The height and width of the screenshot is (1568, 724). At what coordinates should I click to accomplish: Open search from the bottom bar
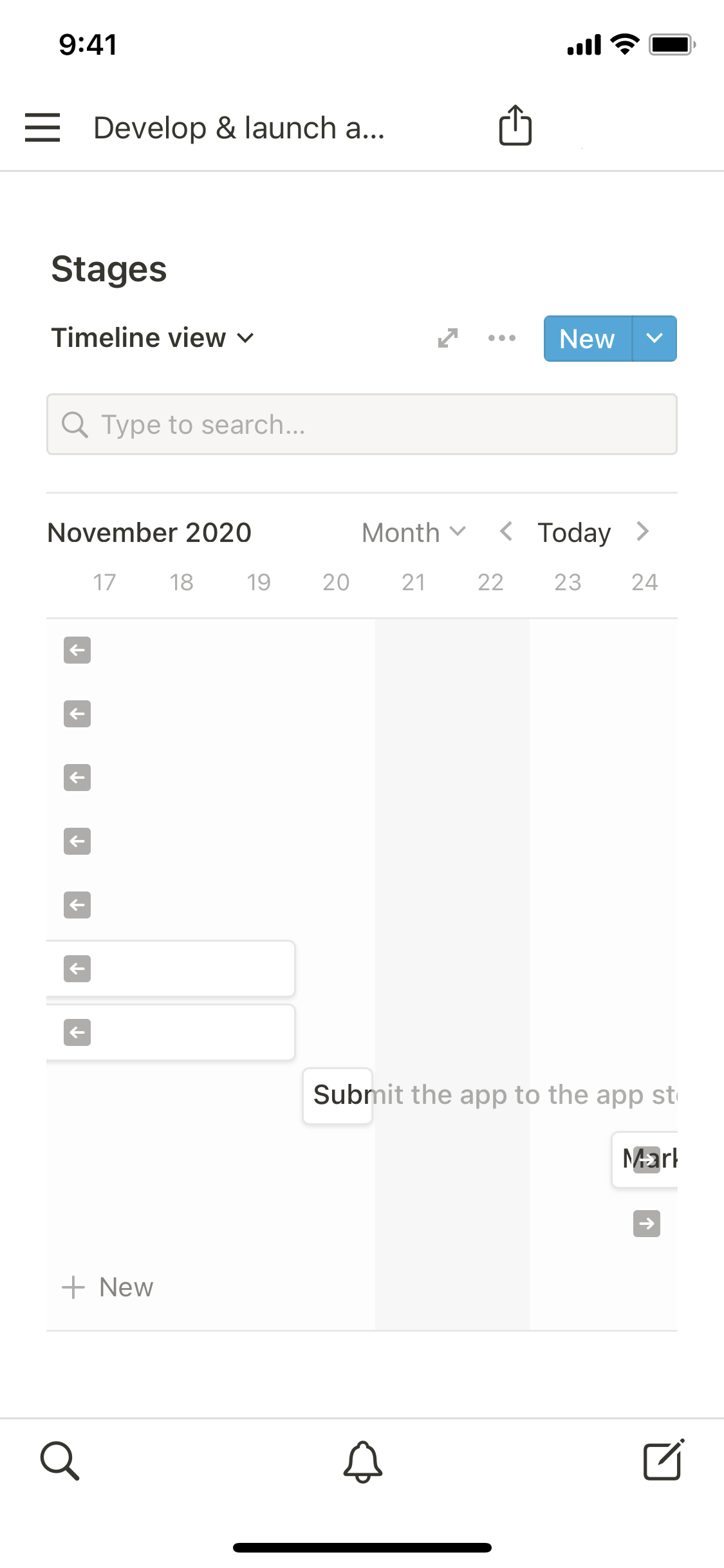tap(60, 1461)
